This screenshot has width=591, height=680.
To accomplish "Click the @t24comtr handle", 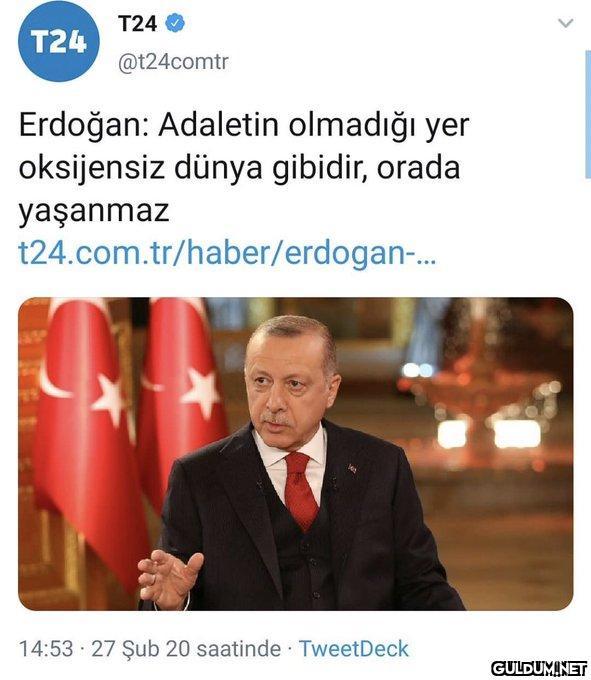I will (173, 62).
